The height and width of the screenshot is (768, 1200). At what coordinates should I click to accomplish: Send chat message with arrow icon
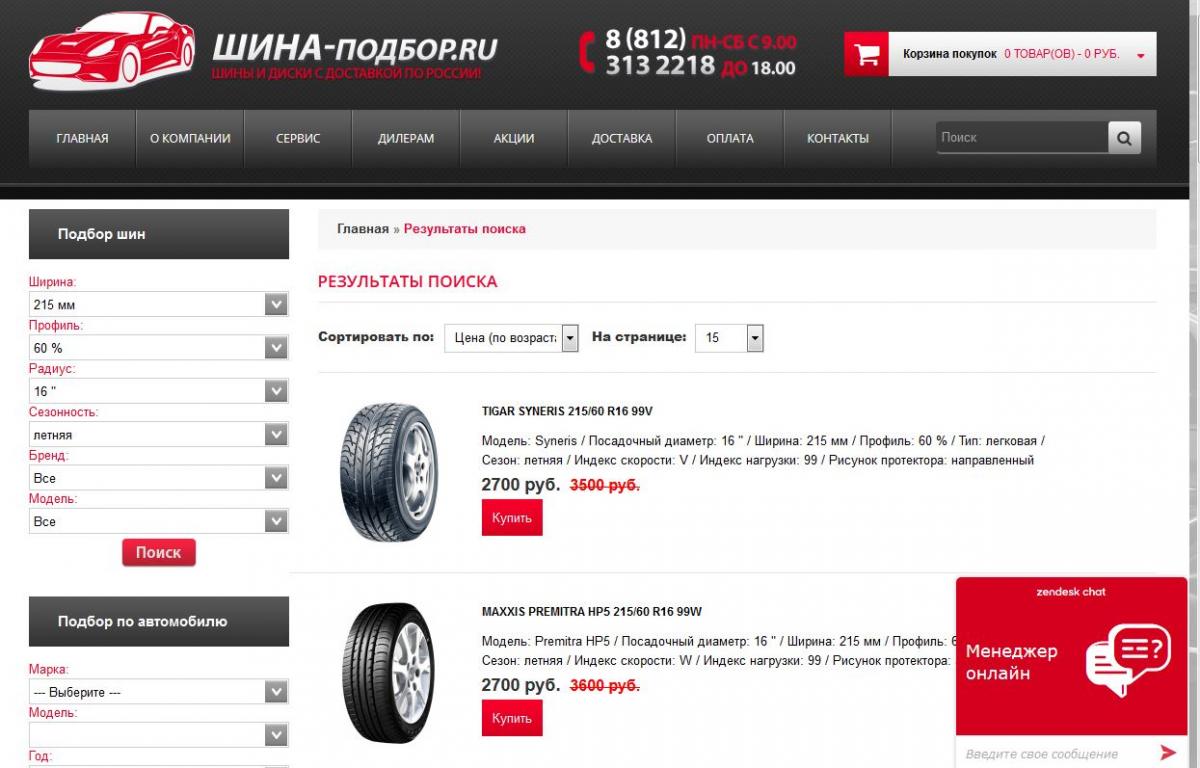click(1168, 752)
